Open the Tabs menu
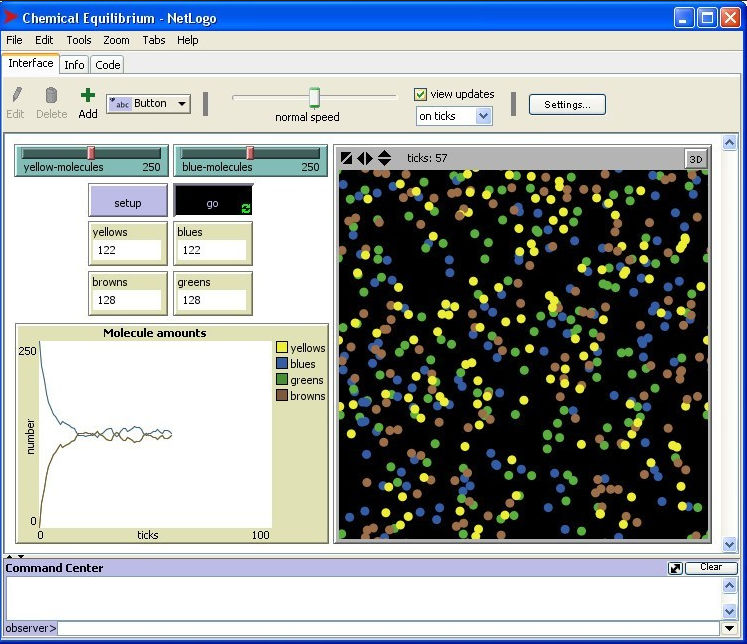 click(154, 40)
